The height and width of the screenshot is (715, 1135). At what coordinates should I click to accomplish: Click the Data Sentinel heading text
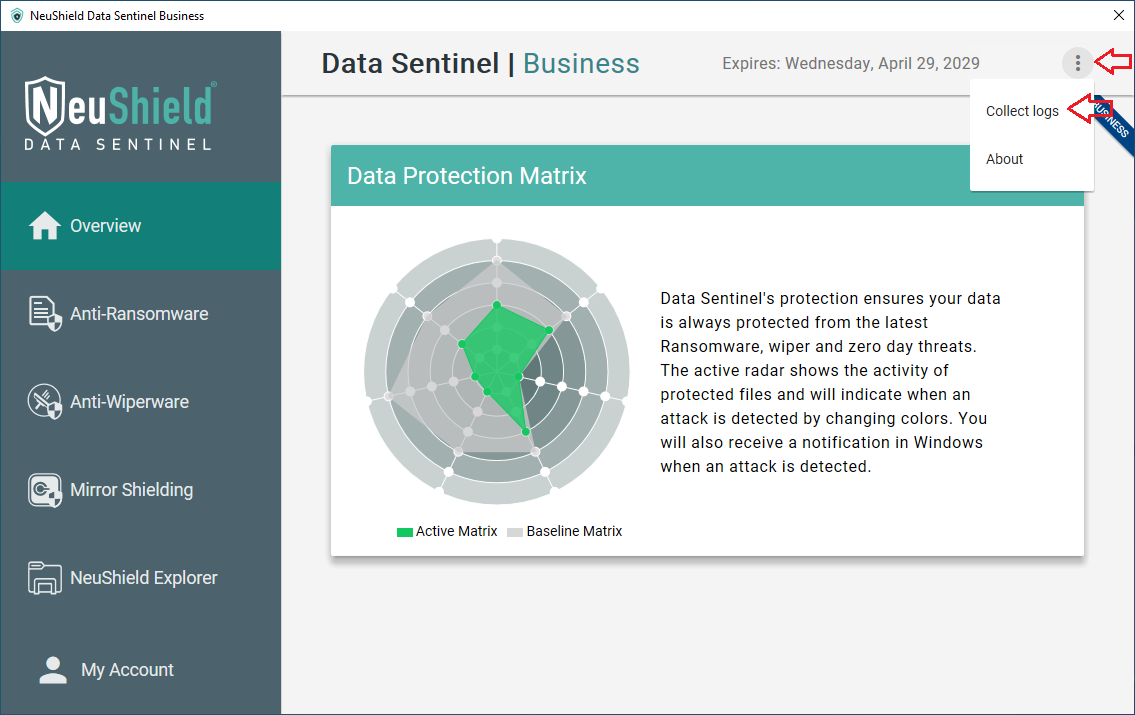410,64
